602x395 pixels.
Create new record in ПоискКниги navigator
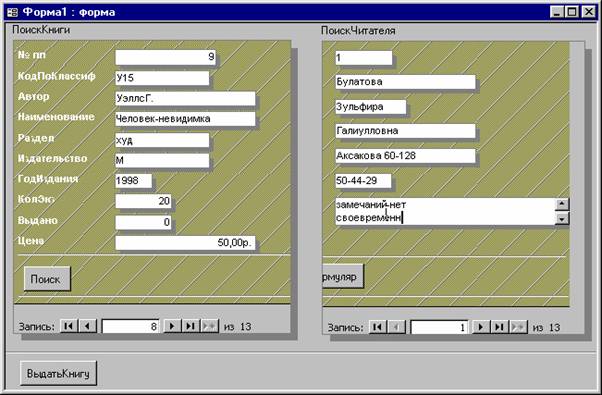(209, 326)
